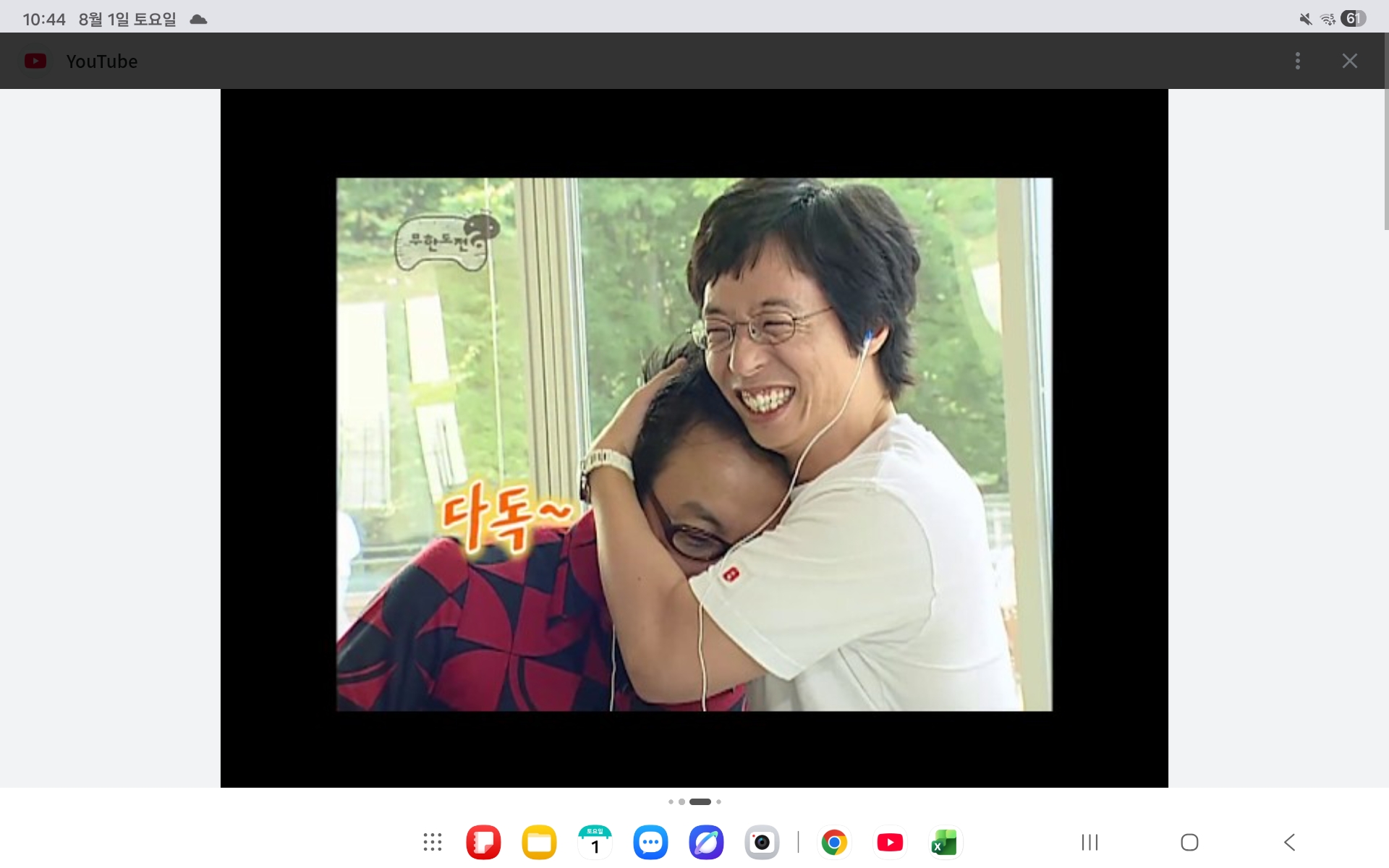
Task: Tap the video player to show controls
Action: (694, 438)
